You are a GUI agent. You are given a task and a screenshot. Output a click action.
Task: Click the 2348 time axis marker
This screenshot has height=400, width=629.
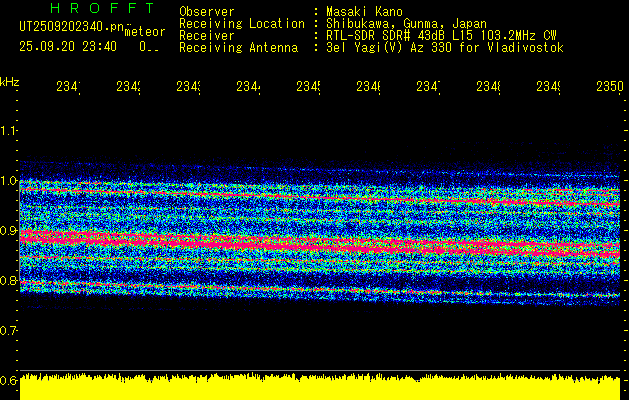pyautogui.click(x=489, y=87)
